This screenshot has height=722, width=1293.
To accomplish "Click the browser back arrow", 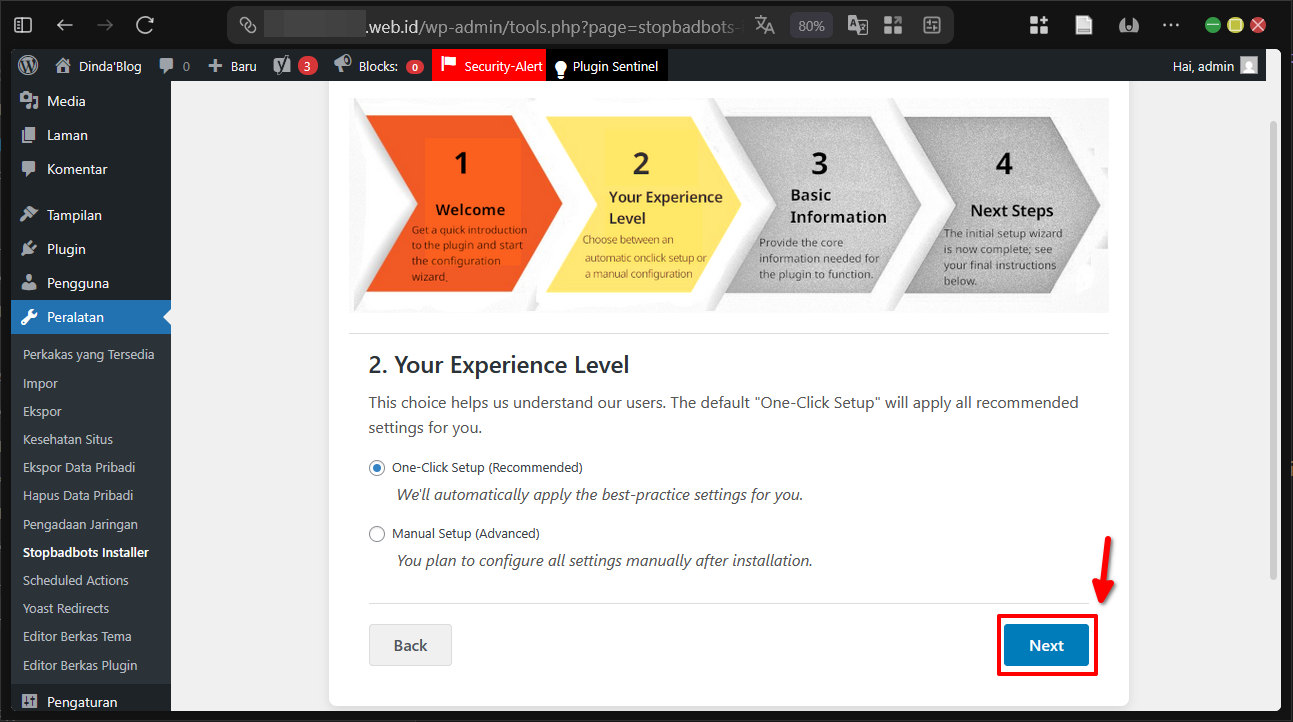I will (x=65, y=25).
